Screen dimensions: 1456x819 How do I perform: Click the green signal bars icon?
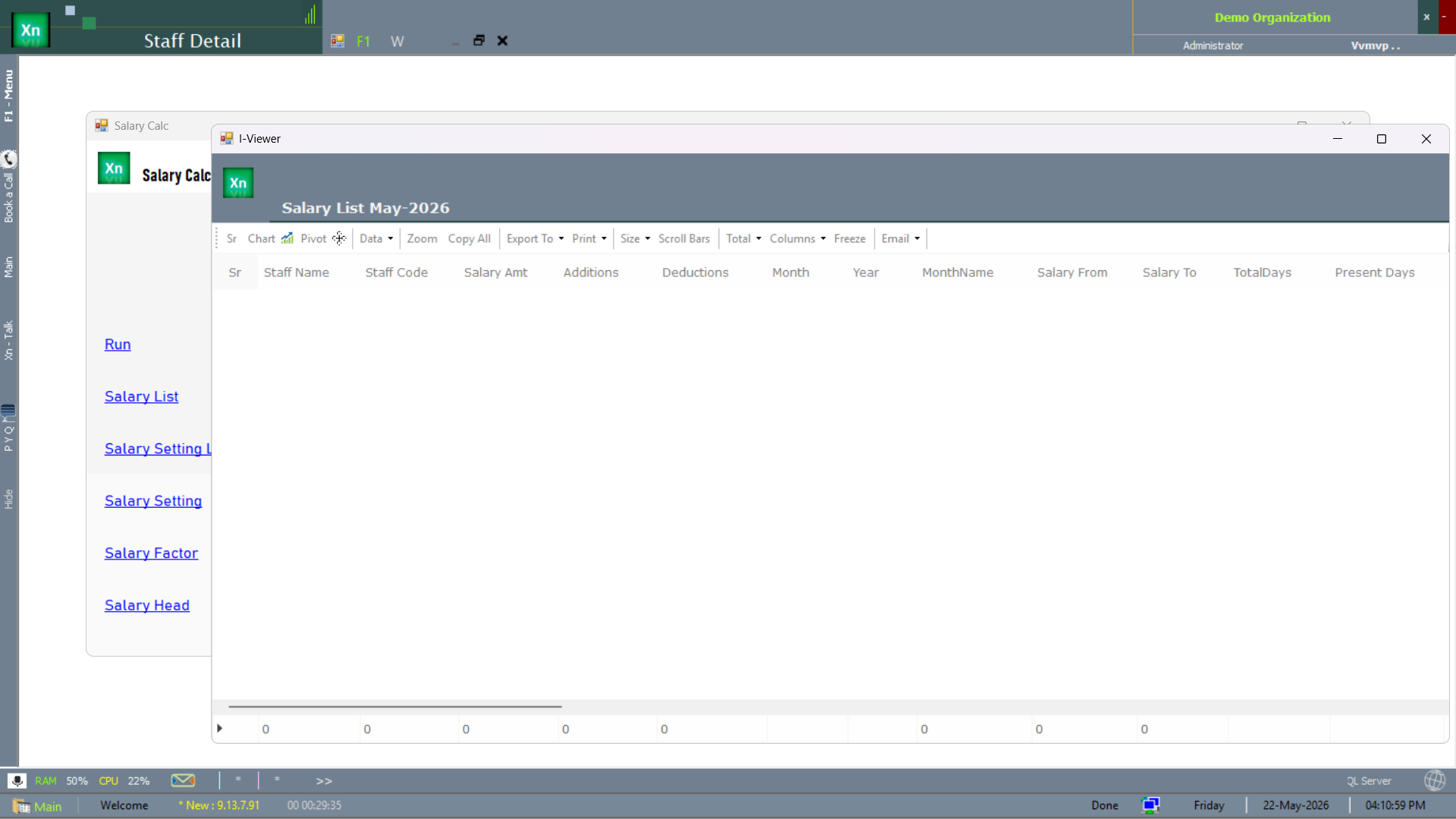point(310,14)
